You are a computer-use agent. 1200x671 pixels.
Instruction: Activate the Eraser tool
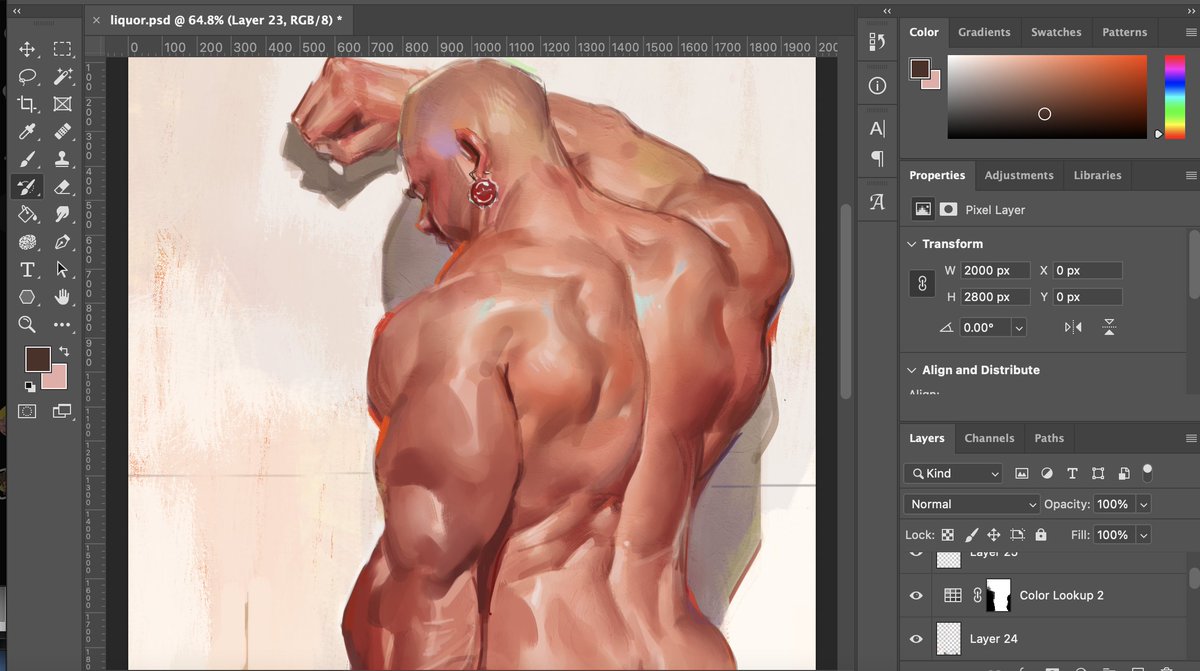[x=62, y=186]
